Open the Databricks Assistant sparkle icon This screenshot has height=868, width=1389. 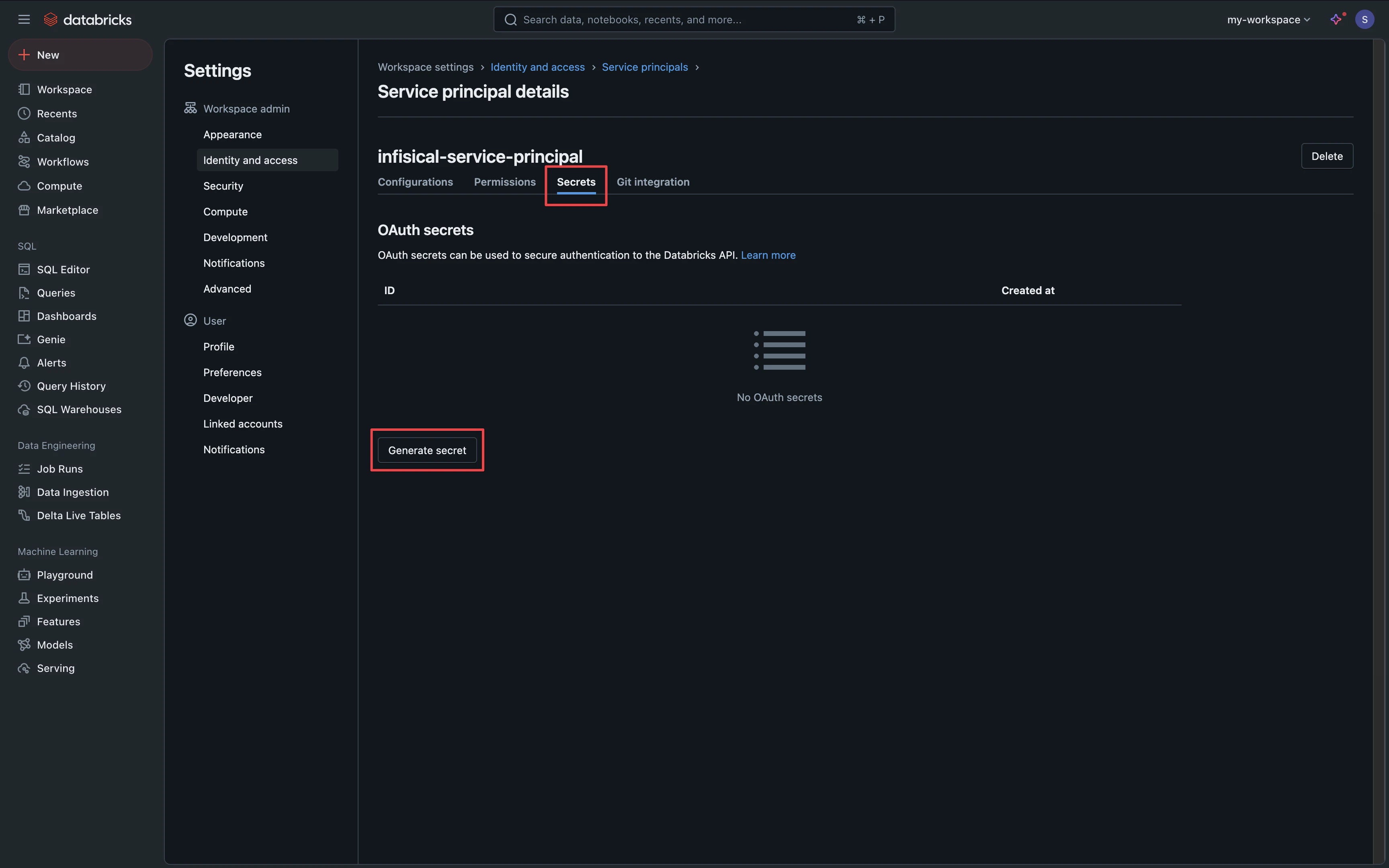click(x=1336, y=20)
